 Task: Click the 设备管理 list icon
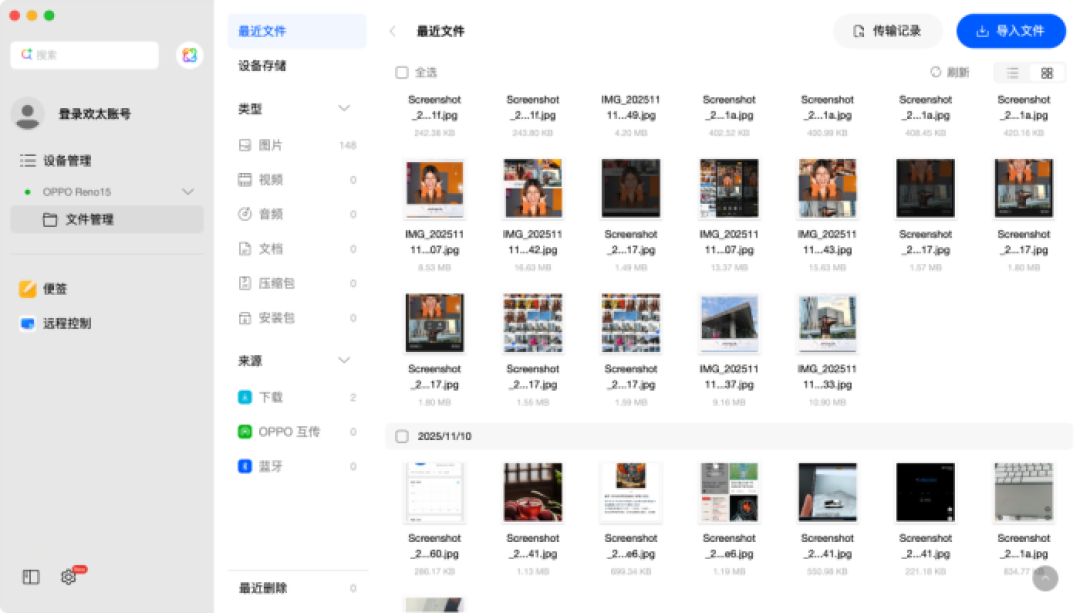pyautogui.click(x=28, y=161)
